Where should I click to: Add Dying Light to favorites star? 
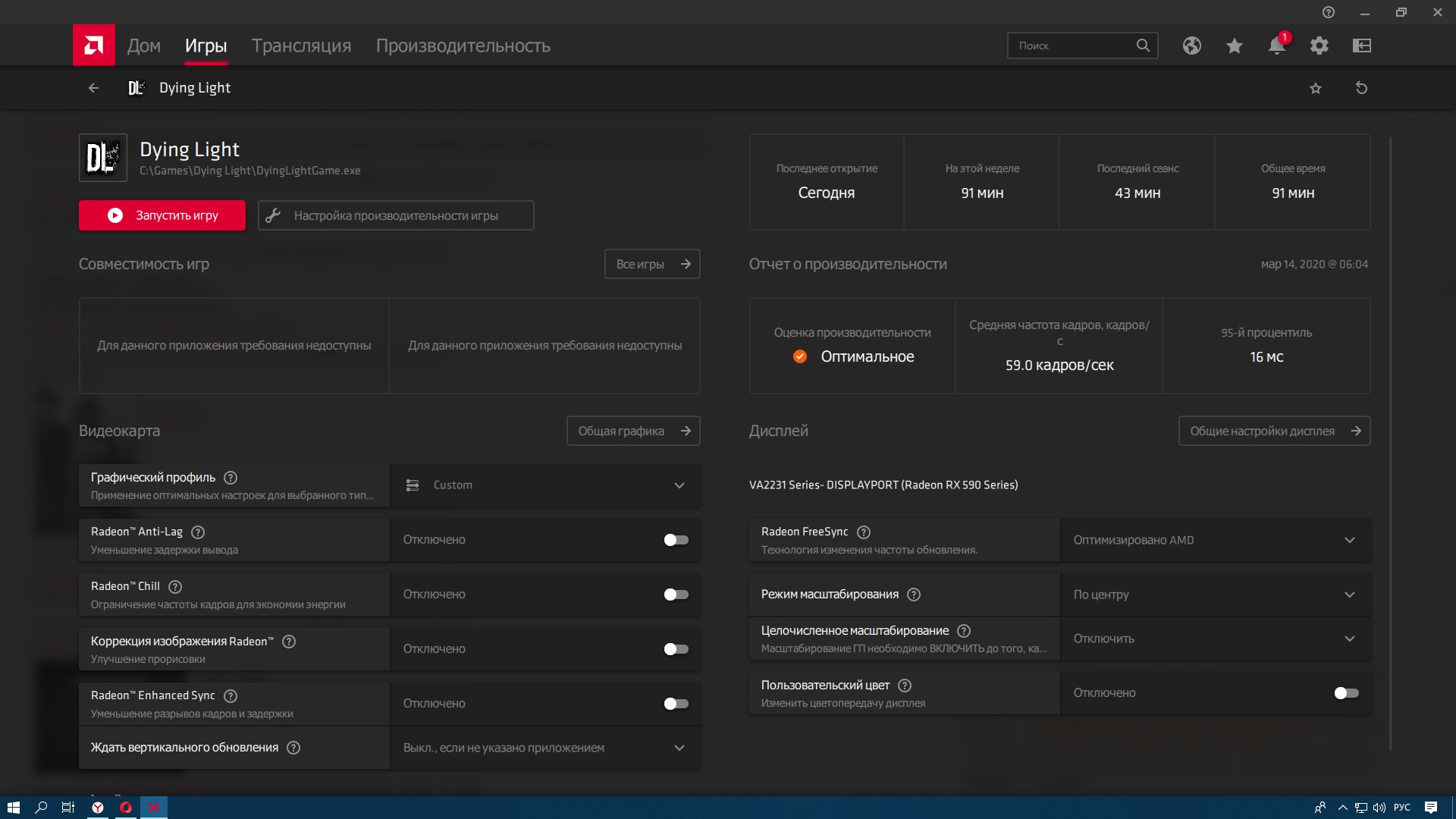(x=1316, y=88)
